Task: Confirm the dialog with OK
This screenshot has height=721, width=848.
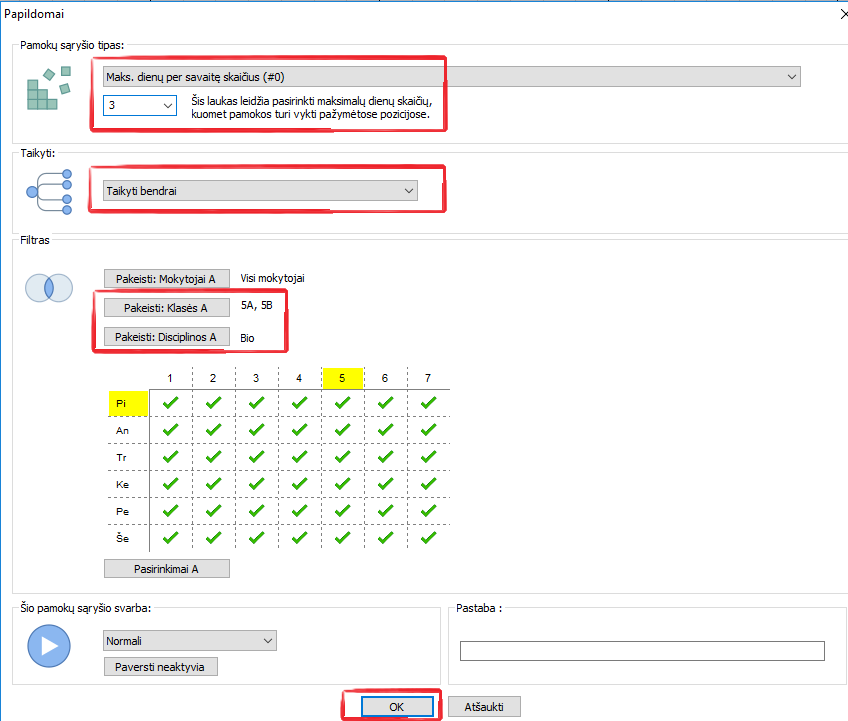Action: click(396, 706)
